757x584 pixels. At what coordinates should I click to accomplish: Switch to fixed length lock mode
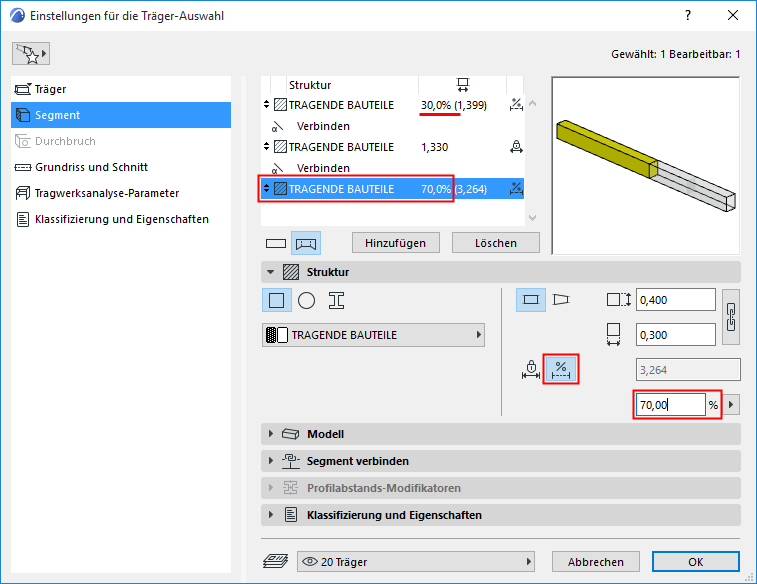pyautogui.click(x=531, y=369)
